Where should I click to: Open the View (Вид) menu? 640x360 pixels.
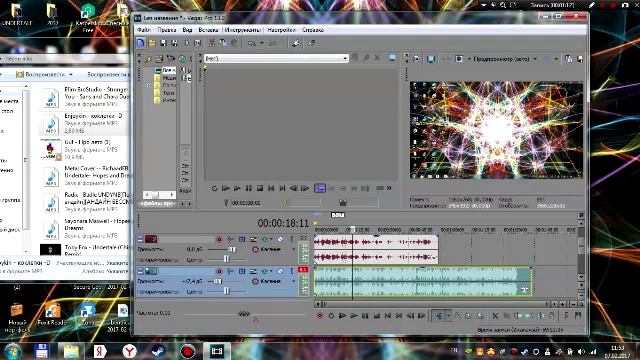187,30
